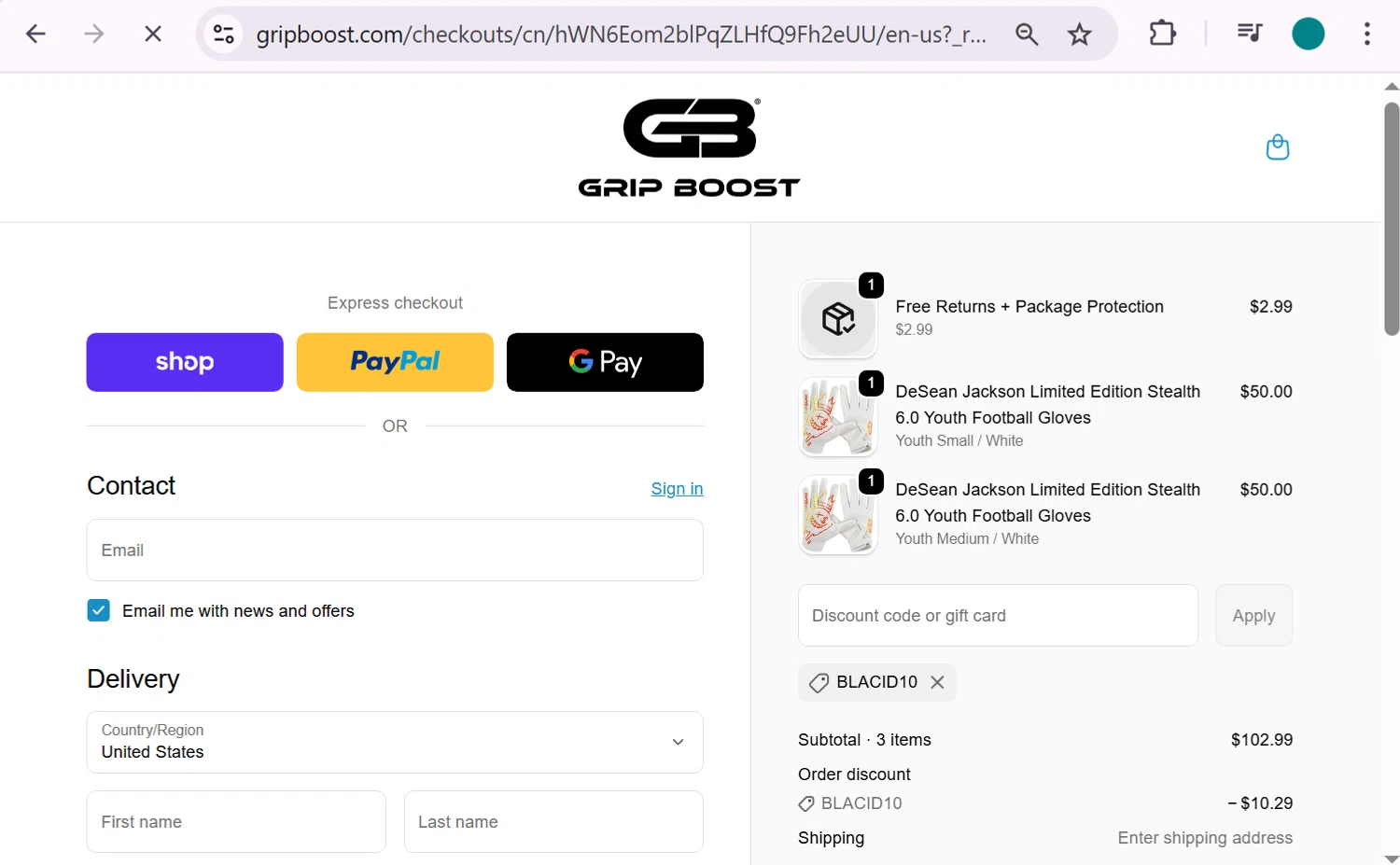Open the teal profile avatar
This screenshot has height=865, width=1400.
1309,34
